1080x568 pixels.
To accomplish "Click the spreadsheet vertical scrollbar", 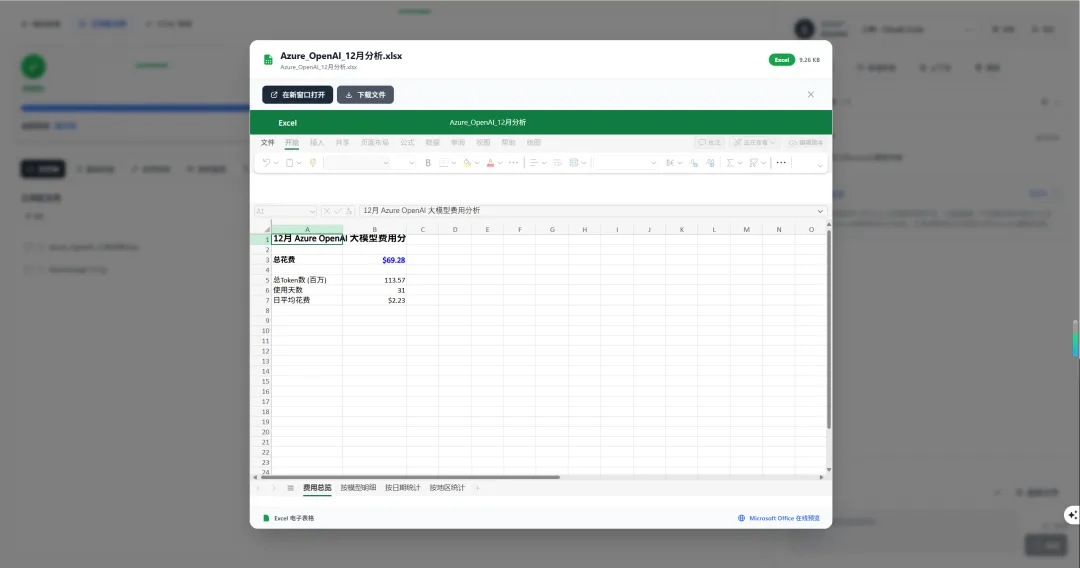I will tap(829, 327).
